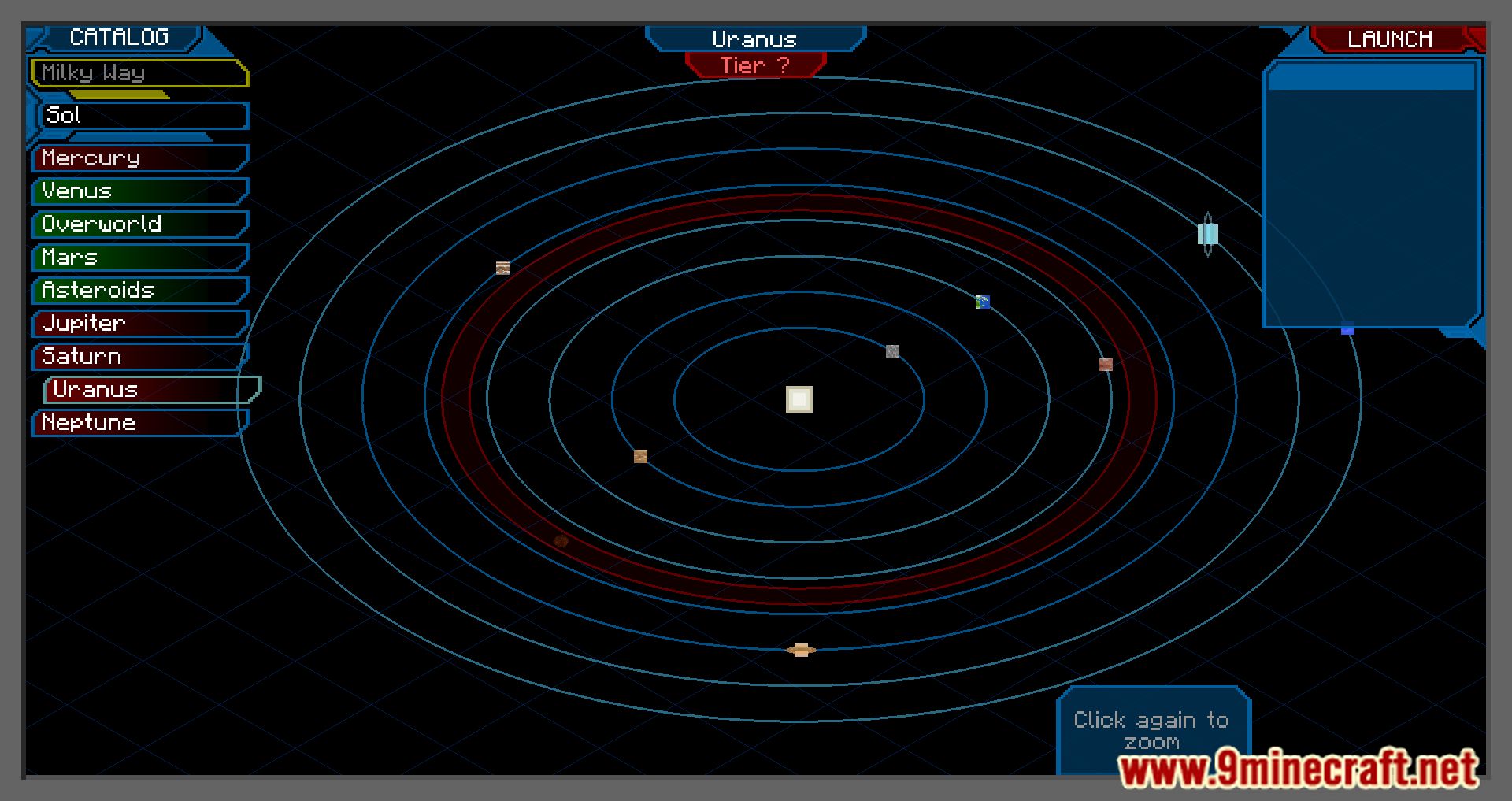Select the orange Venus planet icon on the map

(640, 456)
